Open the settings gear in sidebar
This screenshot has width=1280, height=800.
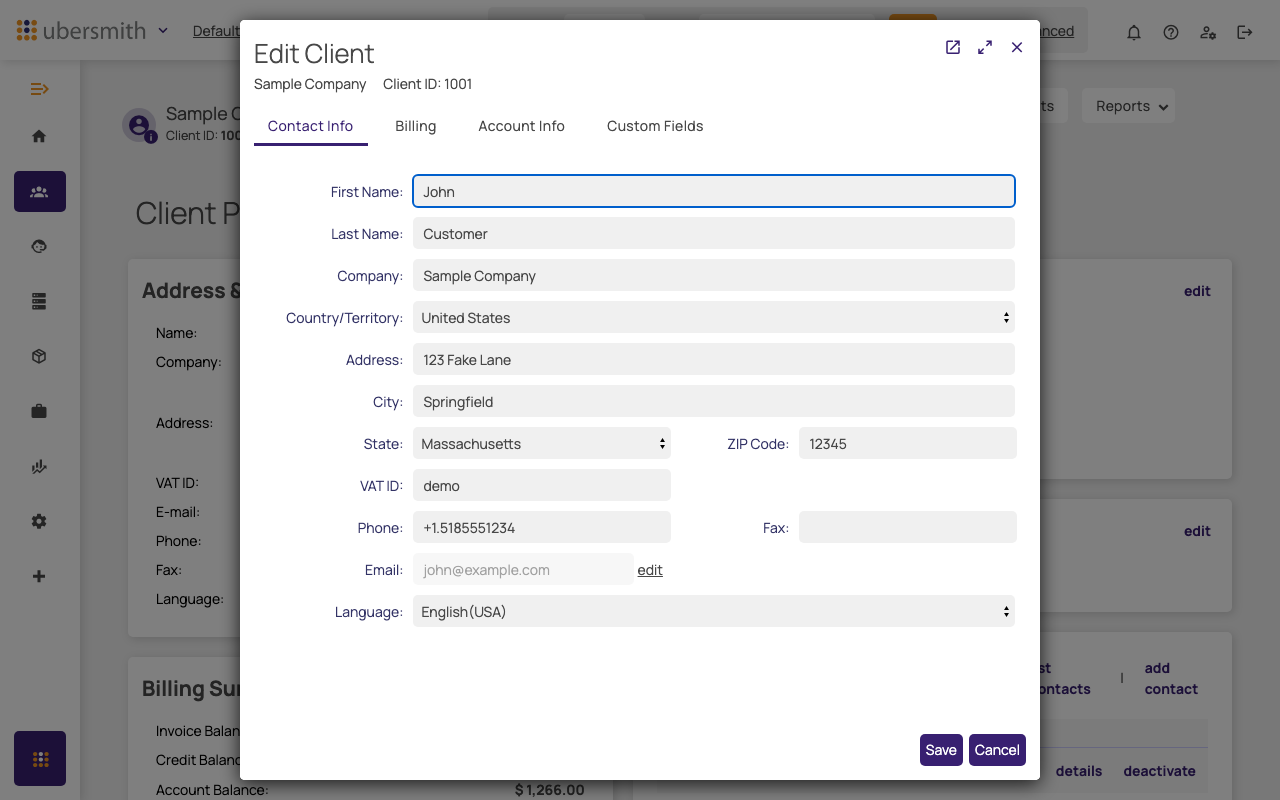pos(40,521)
